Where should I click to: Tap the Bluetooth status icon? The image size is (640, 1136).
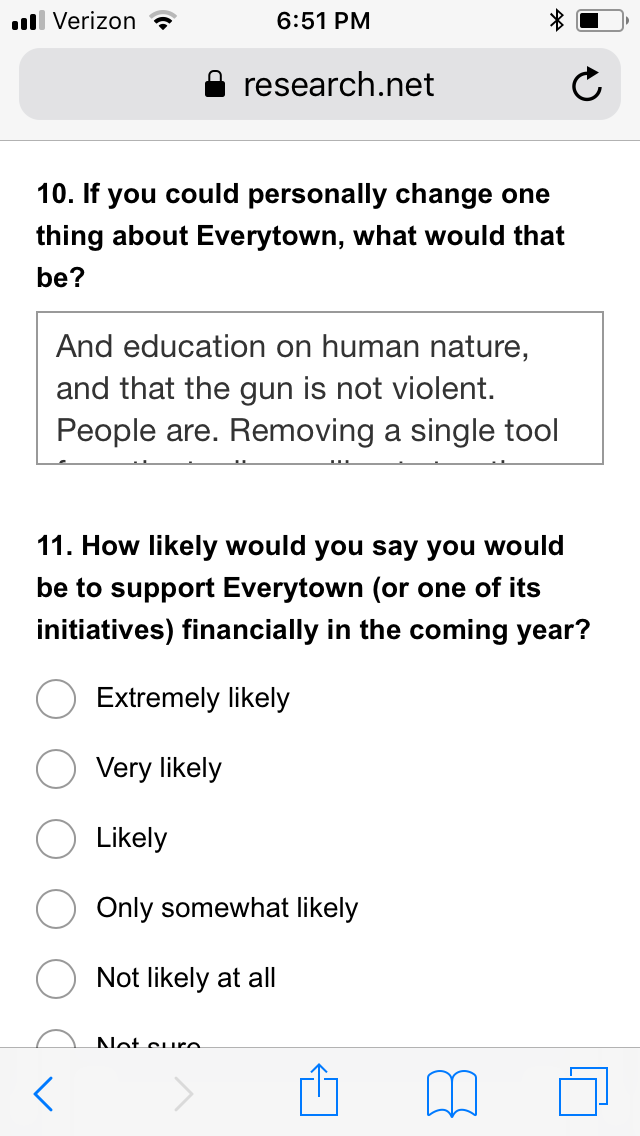556,21
